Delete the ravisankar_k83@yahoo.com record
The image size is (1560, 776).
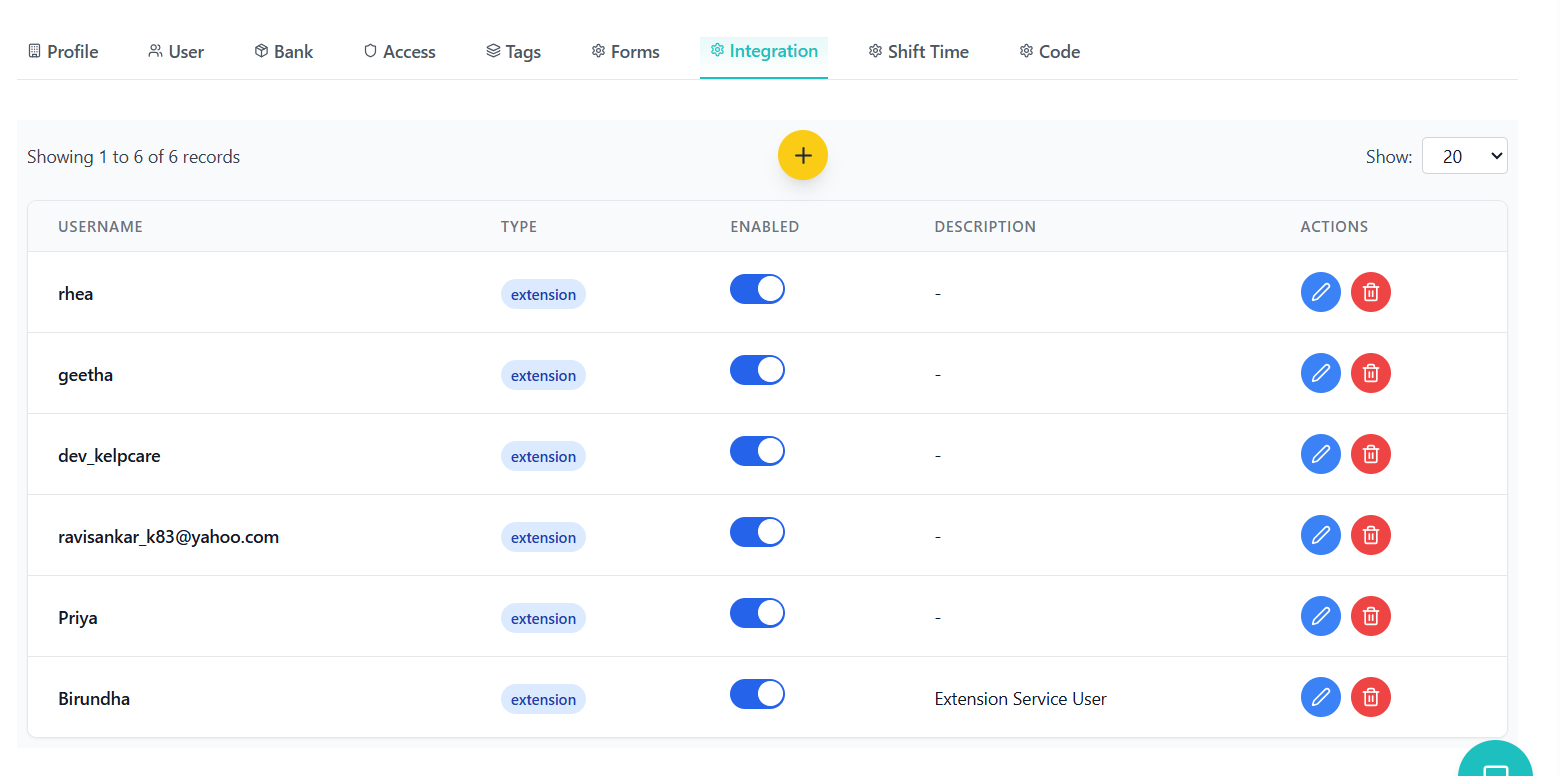(x=1370, y=535)
